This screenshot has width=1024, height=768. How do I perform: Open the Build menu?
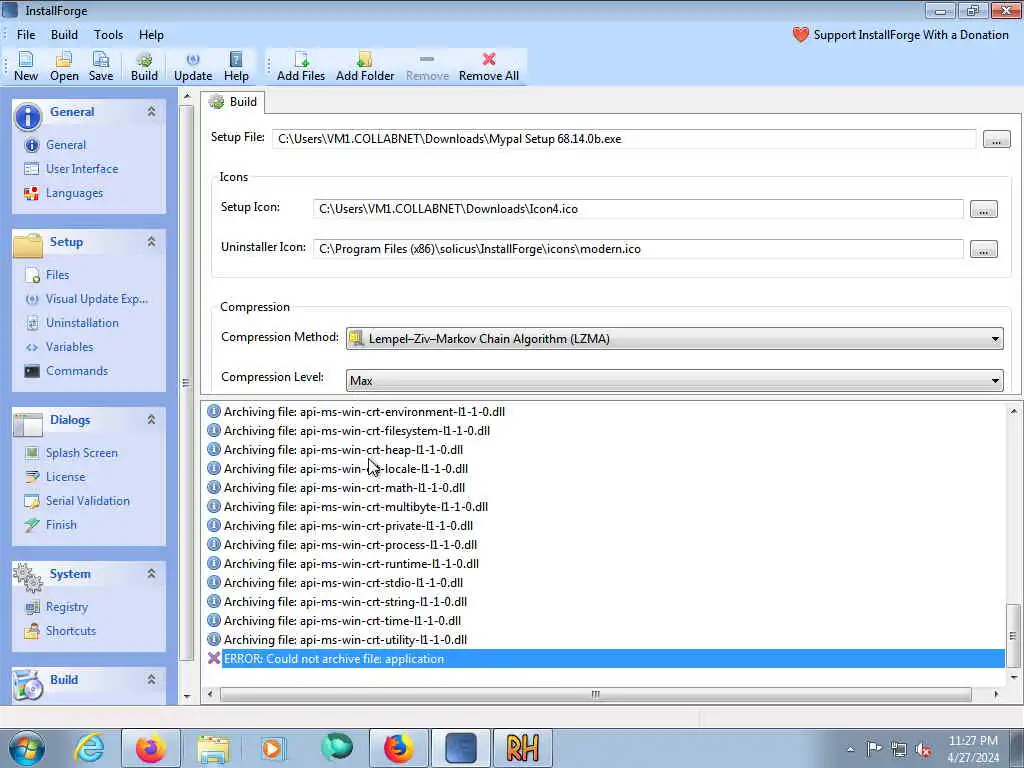(64, 35)
